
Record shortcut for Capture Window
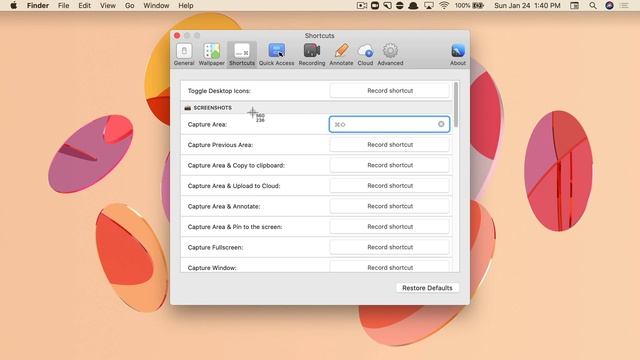pos(389,267)
